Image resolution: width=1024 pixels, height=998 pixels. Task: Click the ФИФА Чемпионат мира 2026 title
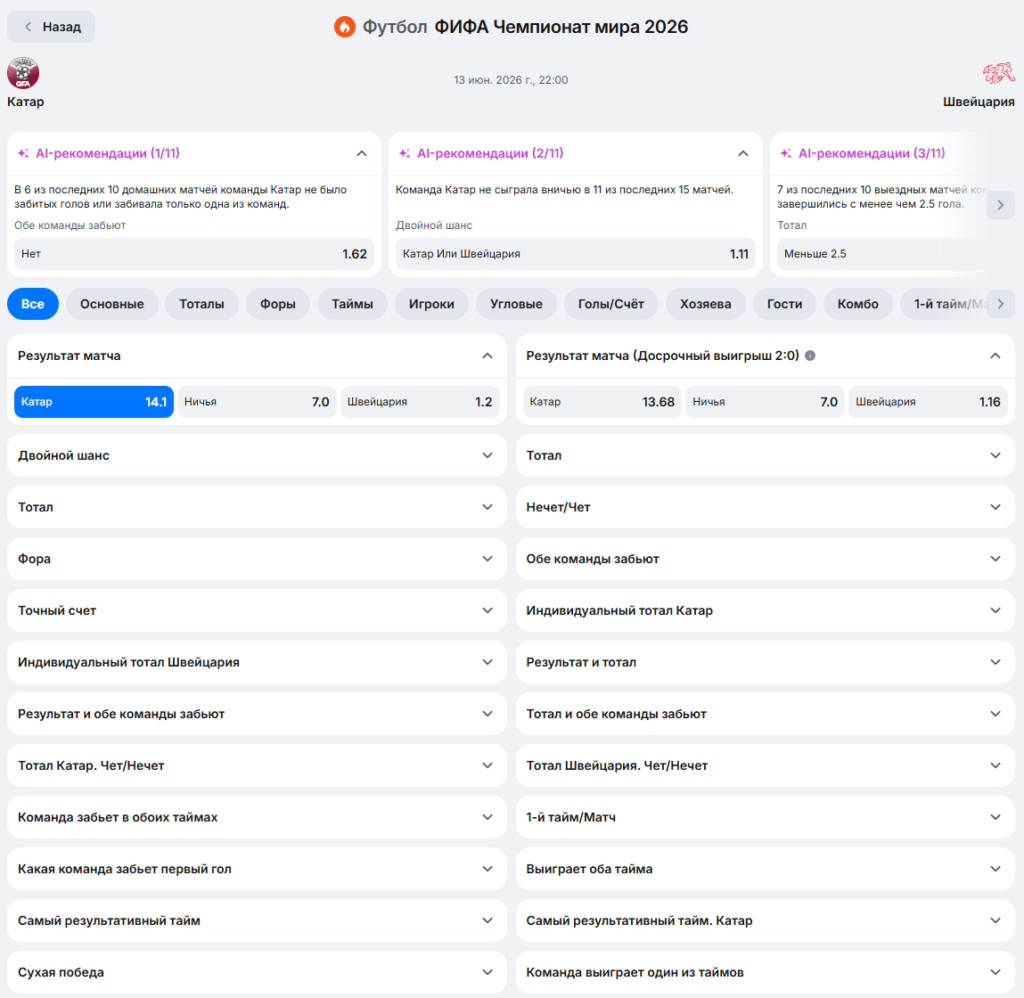561,27
